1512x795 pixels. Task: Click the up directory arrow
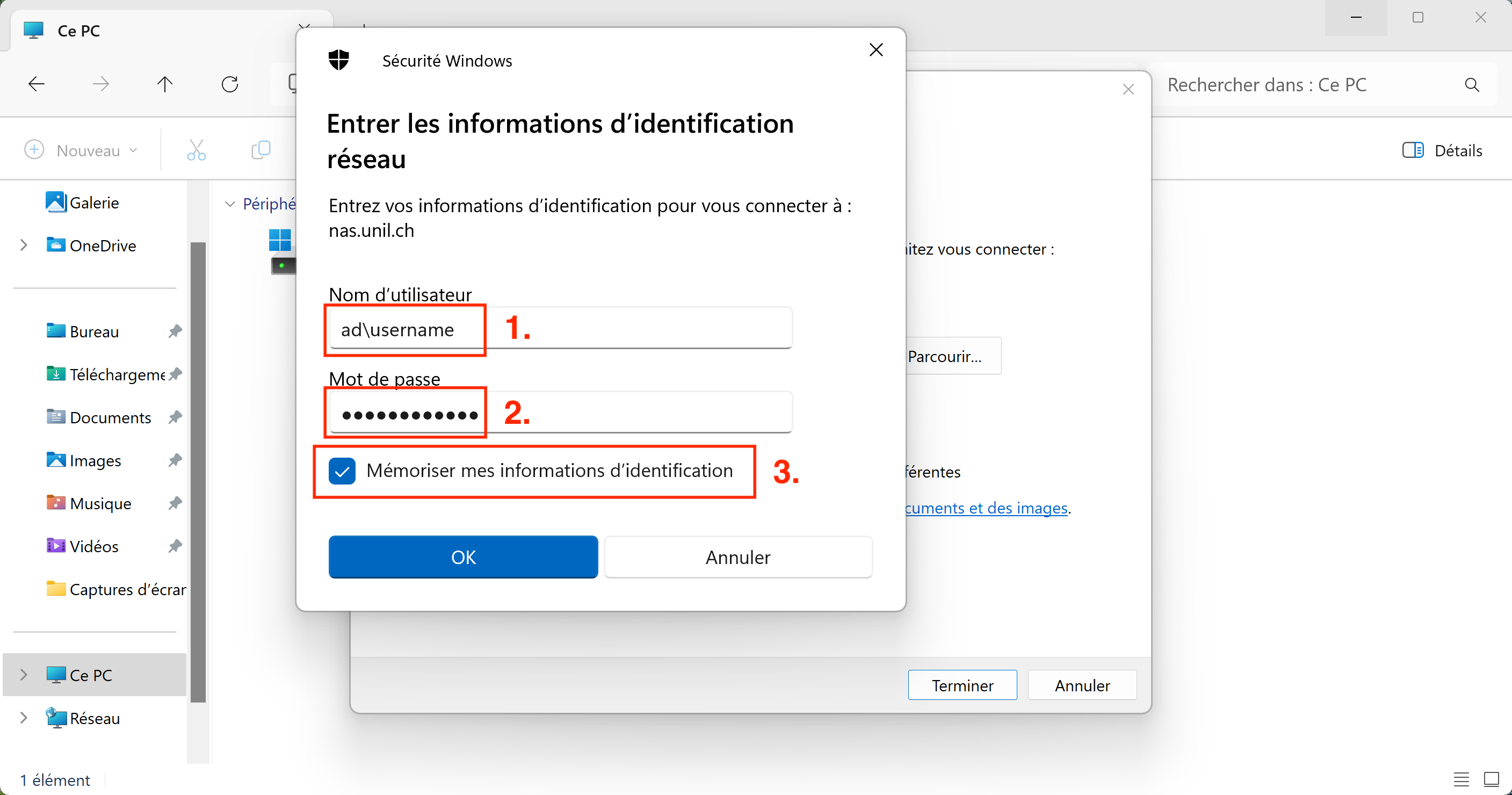165,84
